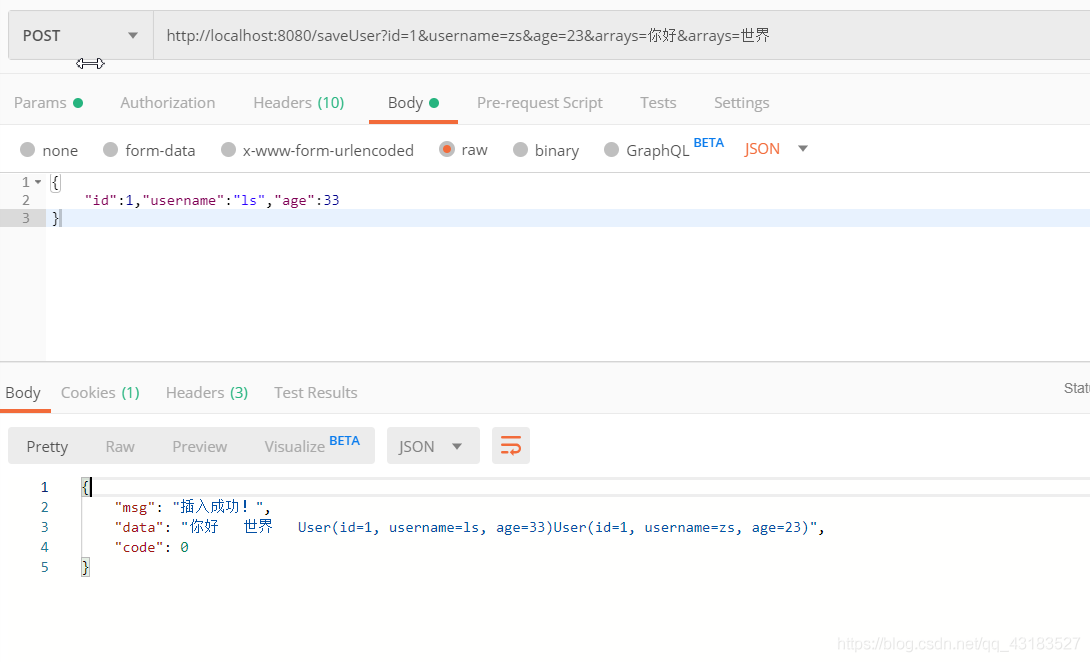Open the request body JSON format dropdown
Viewport: 1090px width, 662px height.
776,149
